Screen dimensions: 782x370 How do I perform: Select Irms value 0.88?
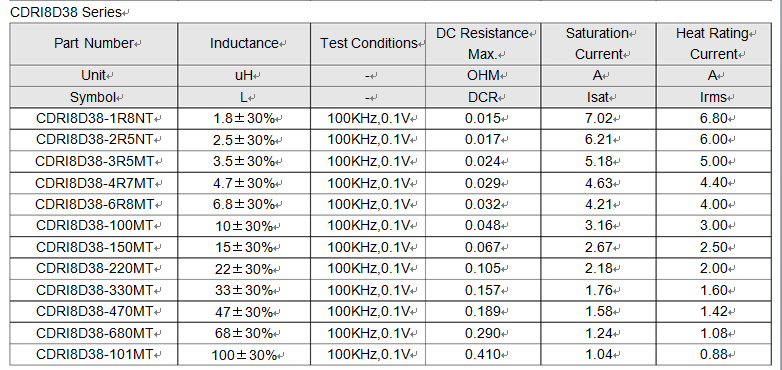pyautogui.click(x=714, y=355)
